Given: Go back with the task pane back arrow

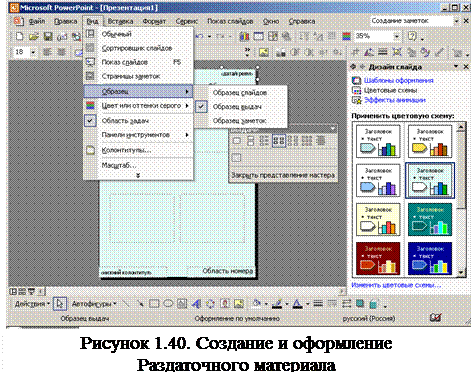Looking at the screenshot, I should click(x=353, y=67).
